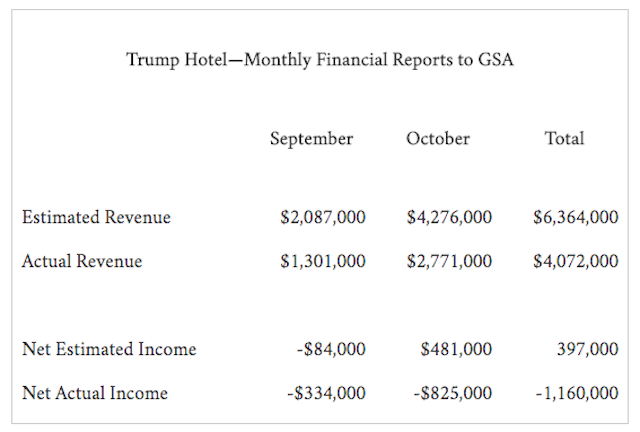Click the total estimated revenue $6,364,000
The width and height of the screenshot is (640, 432).
pyautogui.click(x=575, y=217)
